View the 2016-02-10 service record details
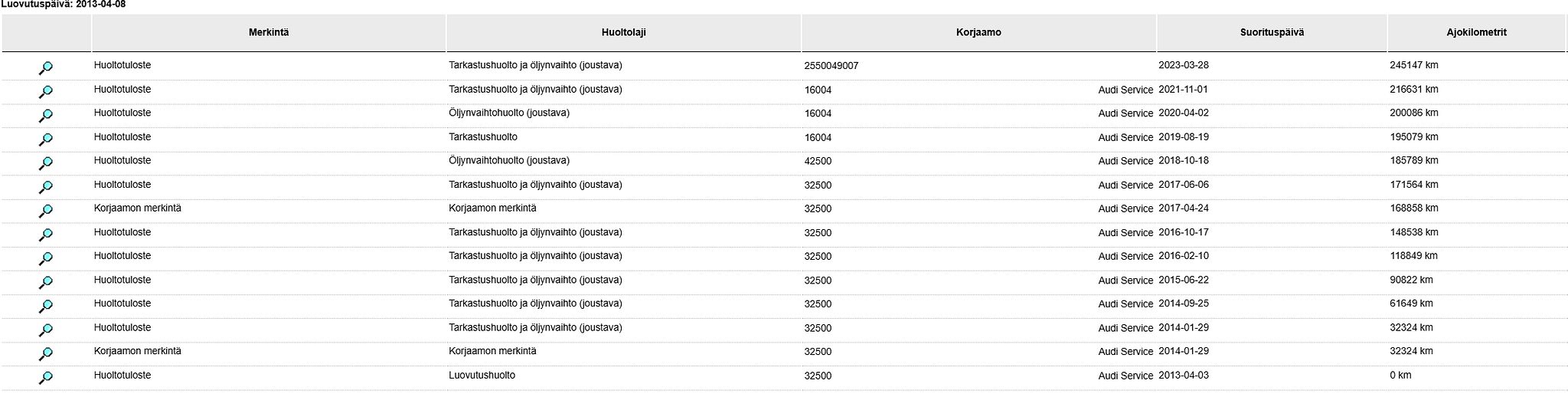The image size is (1568, 397). click(x=46, y=258)
